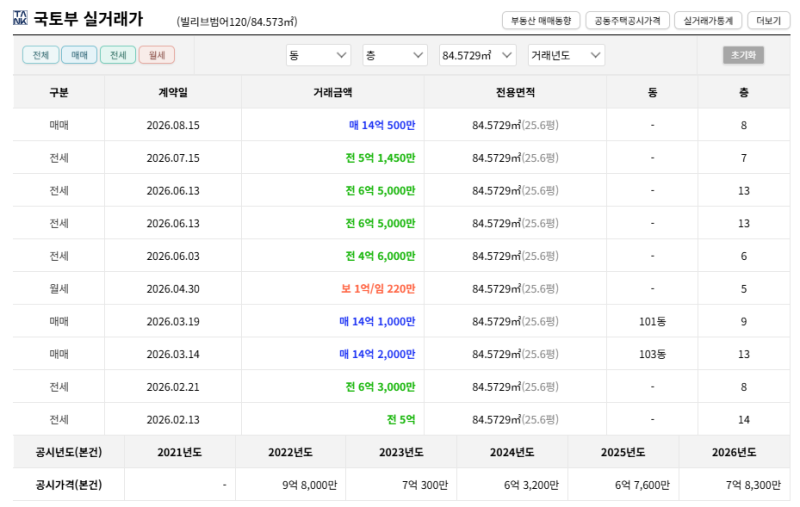Select the 전체 filter button
This screenshot has width=800, height=507.
[41, 55]
